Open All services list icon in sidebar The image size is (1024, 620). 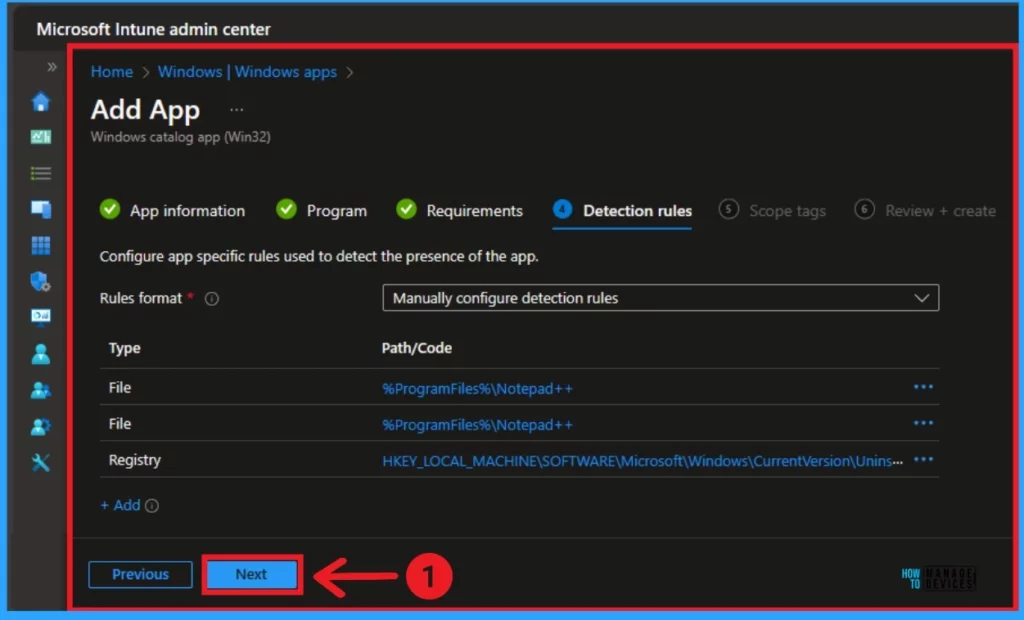[40, 173]
